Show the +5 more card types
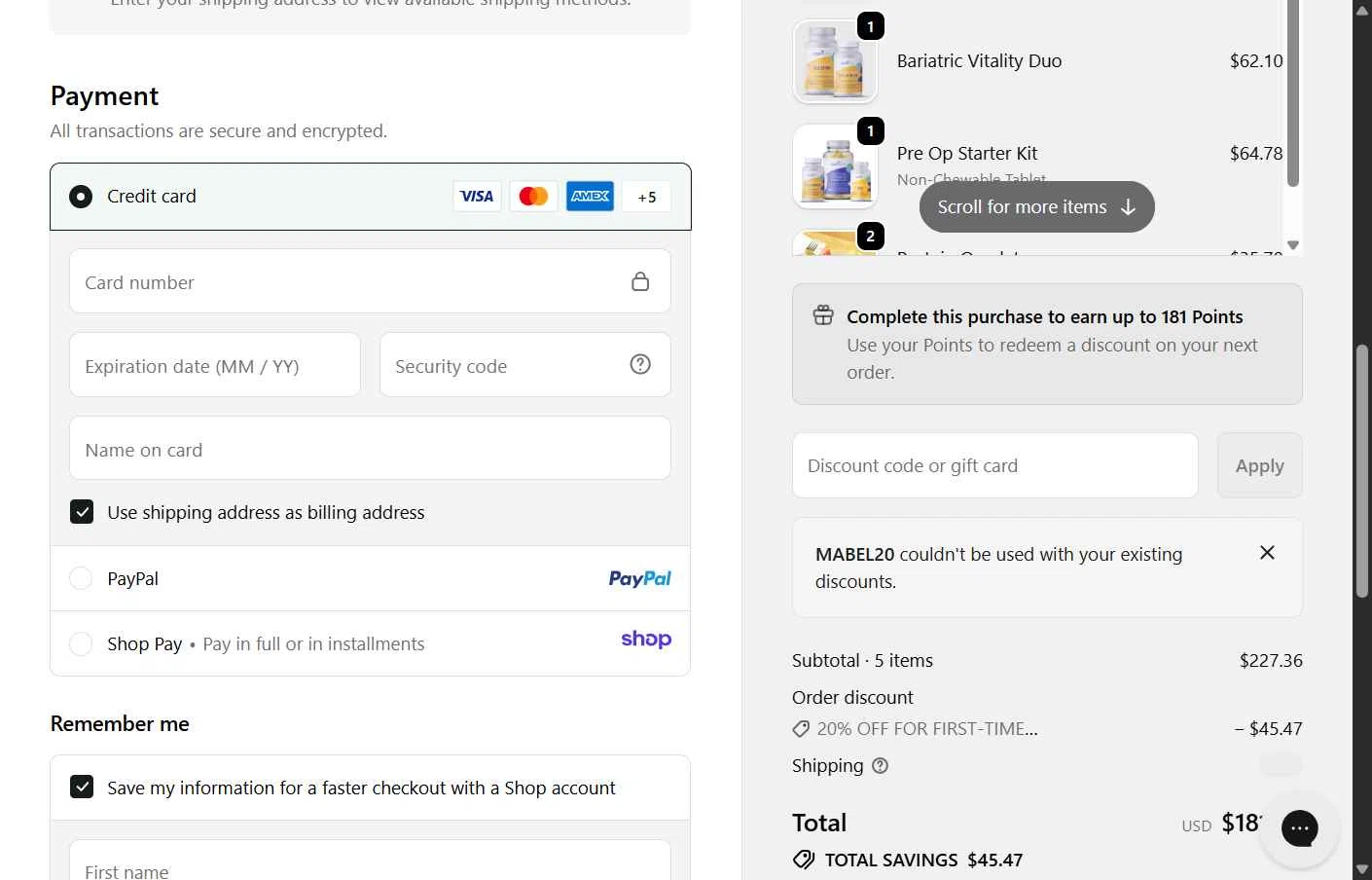 point(646,197)
